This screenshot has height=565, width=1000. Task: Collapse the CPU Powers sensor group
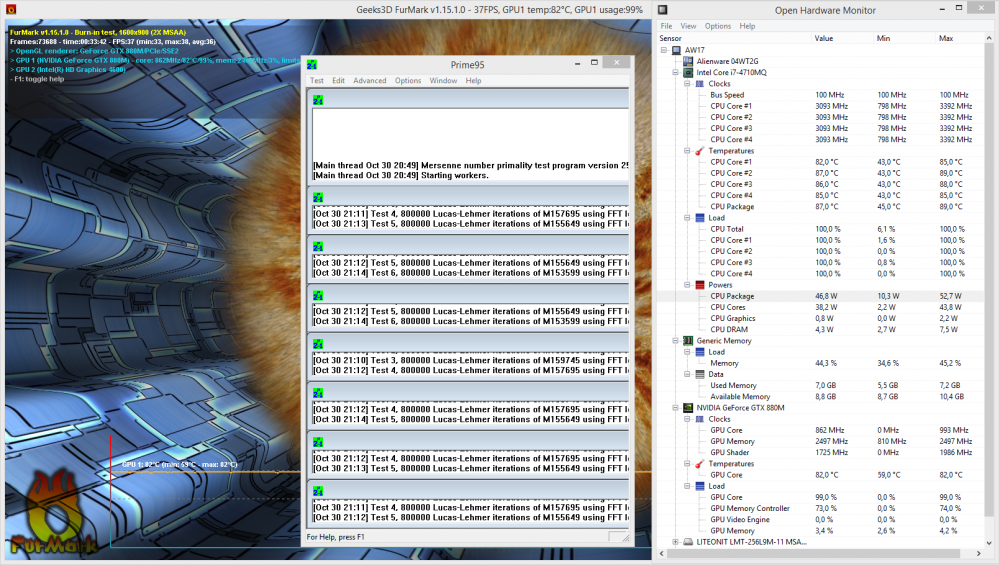(687, 285)
